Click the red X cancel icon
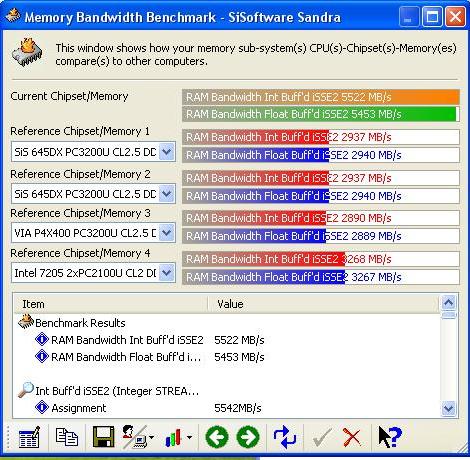Viewport: 470px width, 460px height. tap(352, 437)
